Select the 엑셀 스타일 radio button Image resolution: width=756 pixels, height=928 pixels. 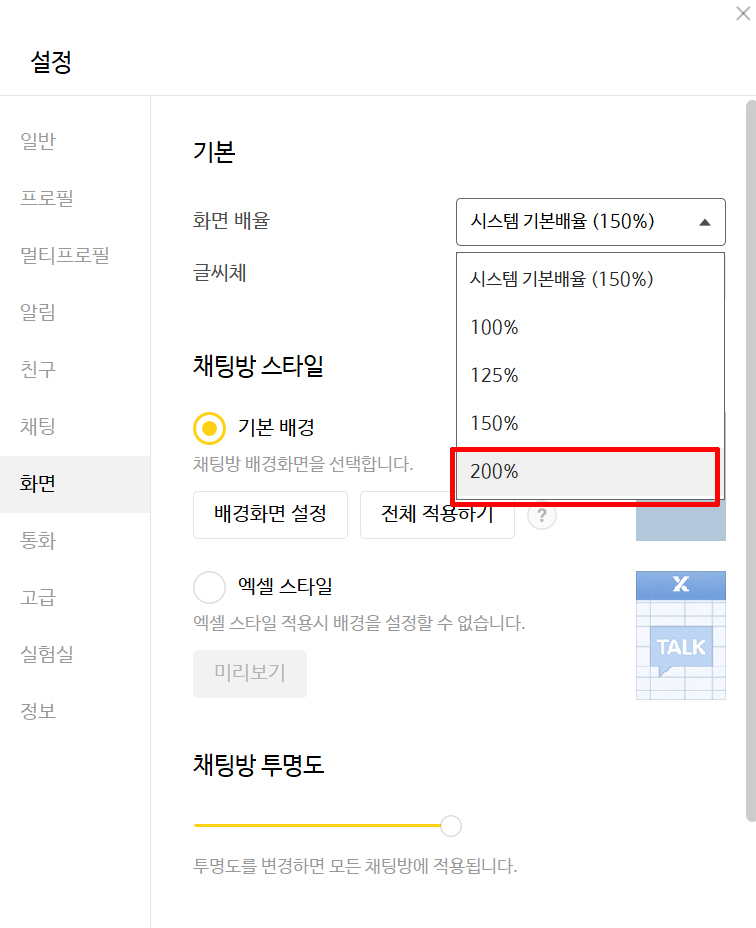click(x=210, y=587)
